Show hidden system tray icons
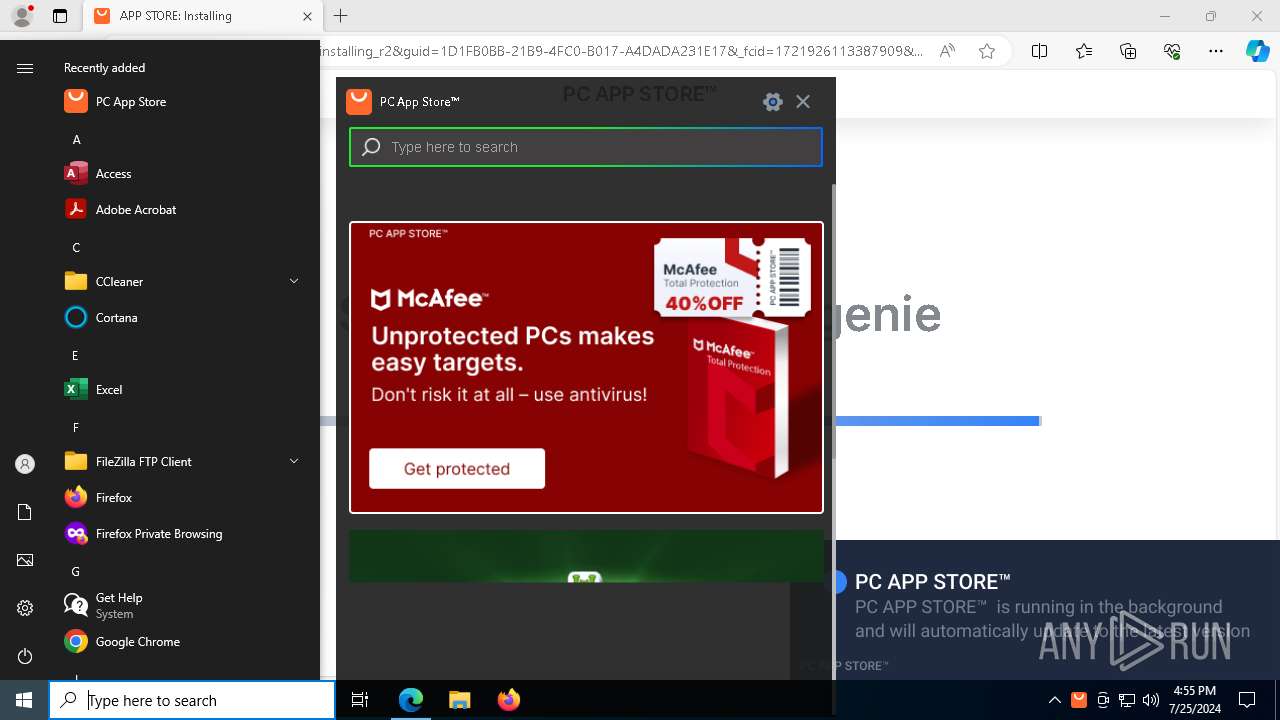 point(1054,700)
